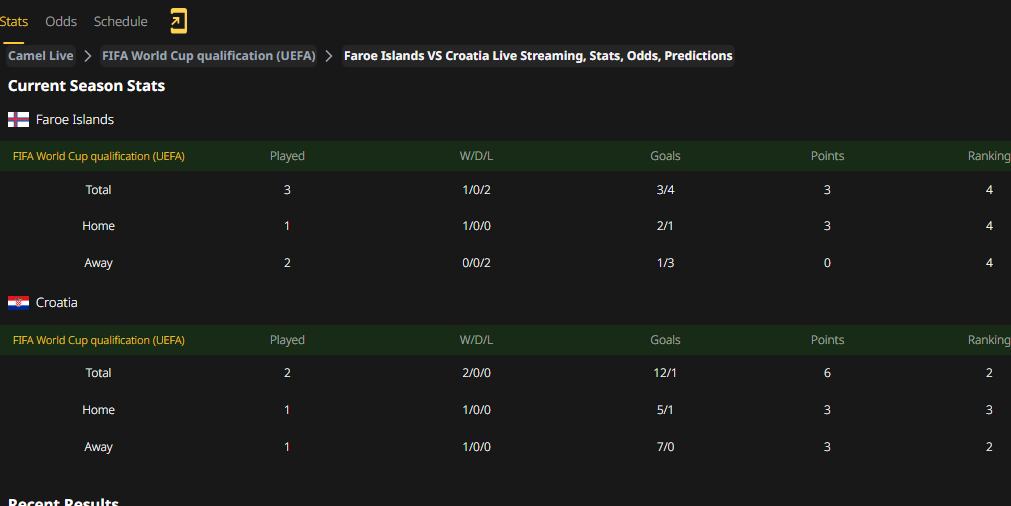Open Croatia team name link
Screen dimensions: 1011x506
[57, 303]
